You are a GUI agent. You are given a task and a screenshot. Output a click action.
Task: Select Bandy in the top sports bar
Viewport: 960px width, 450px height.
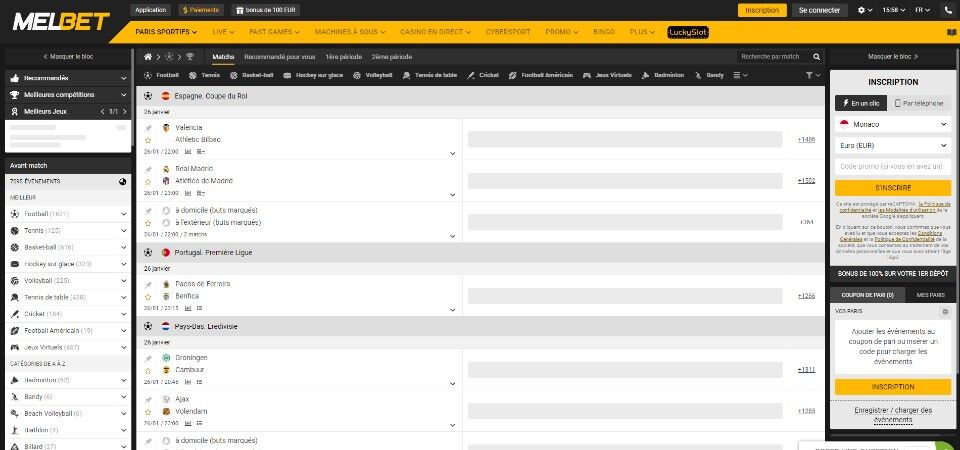(709, 75)
